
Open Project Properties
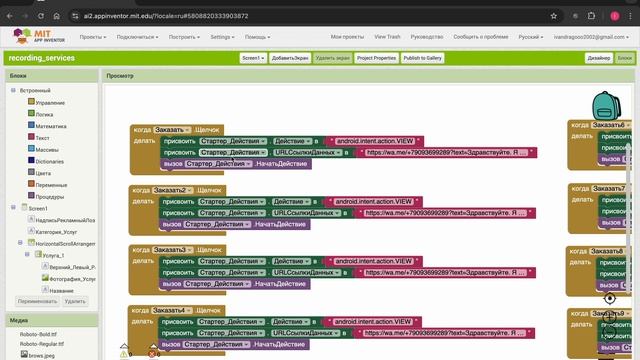376,58
